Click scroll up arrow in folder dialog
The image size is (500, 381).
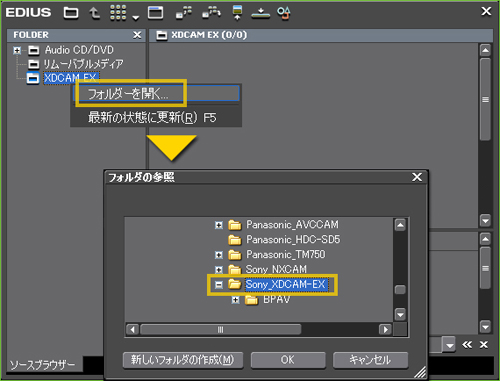pos(400,225)
